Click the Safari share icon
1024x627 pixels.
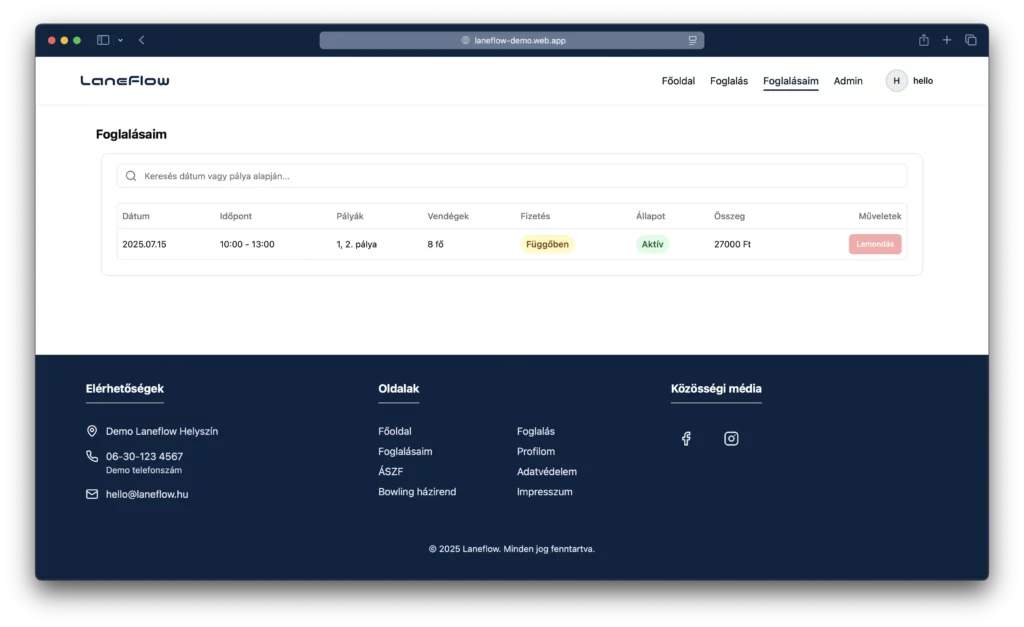pyautogui.click(x=923, y=40)
